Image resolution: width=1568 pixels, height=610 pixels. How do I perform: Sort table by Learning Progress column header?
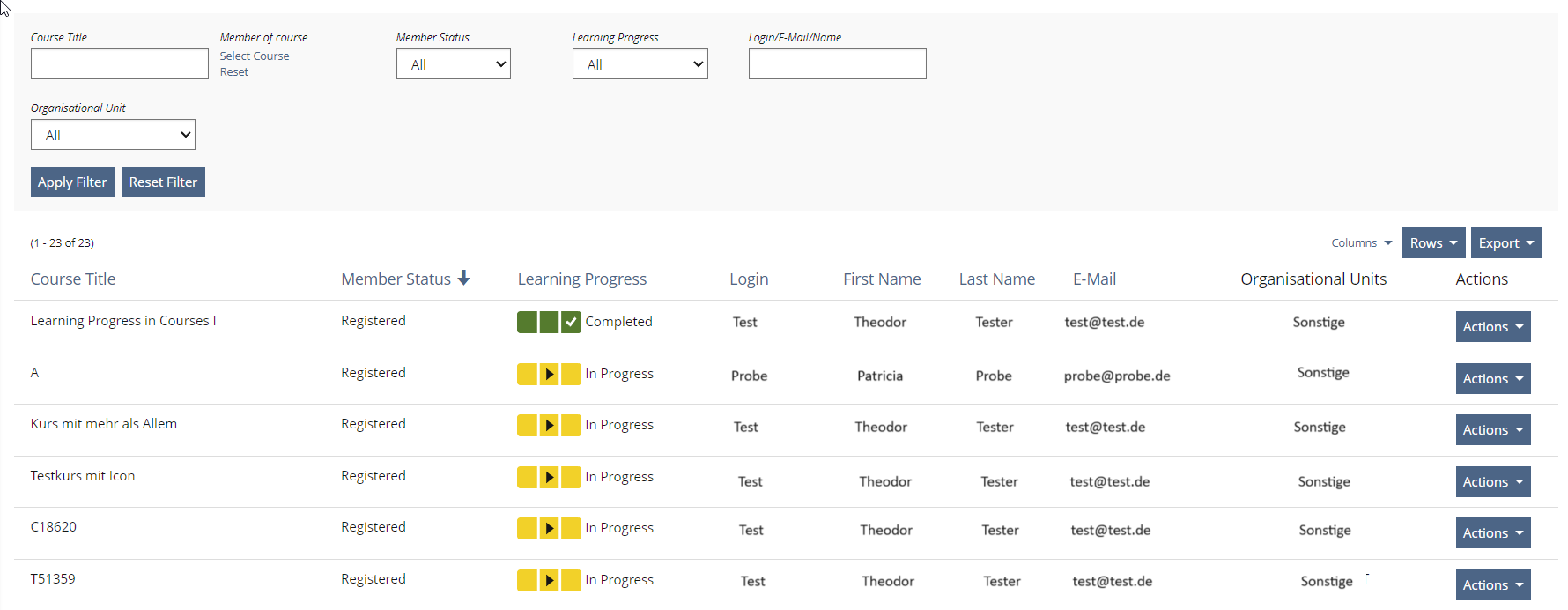click(x=581, y=279)
